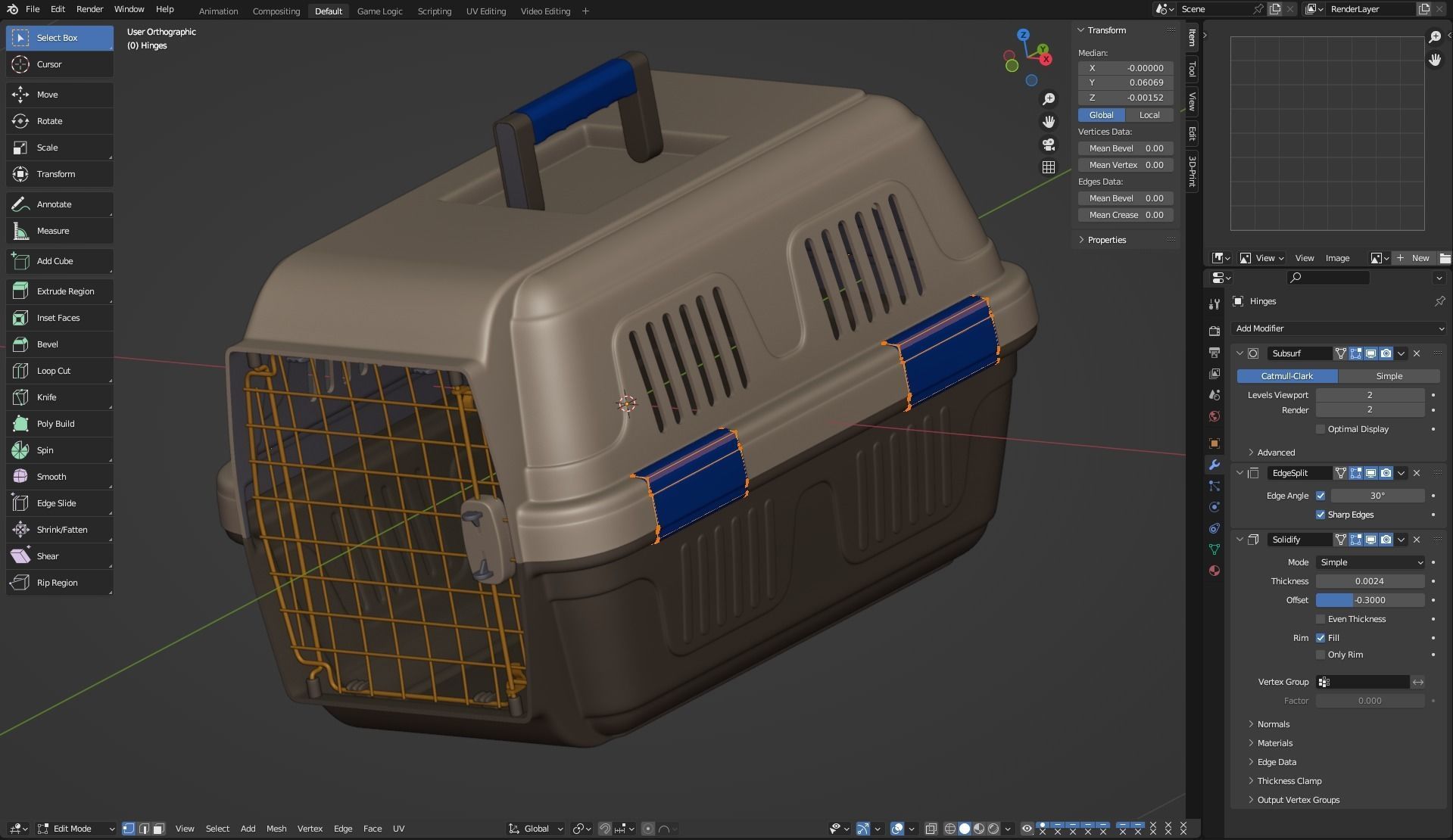Remove the Solidify modifier
The image size is (1453, 840).
(x=1417, y=540)
